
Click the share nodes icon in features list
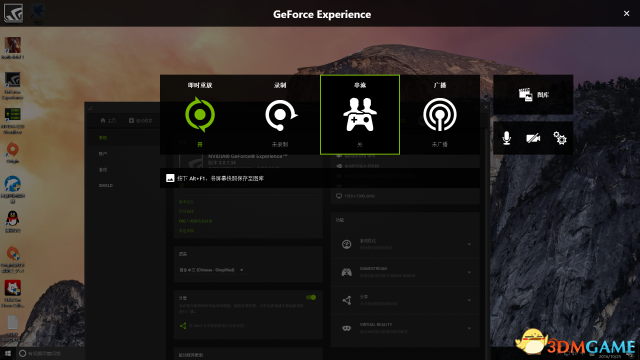click(x=347, y=300)
